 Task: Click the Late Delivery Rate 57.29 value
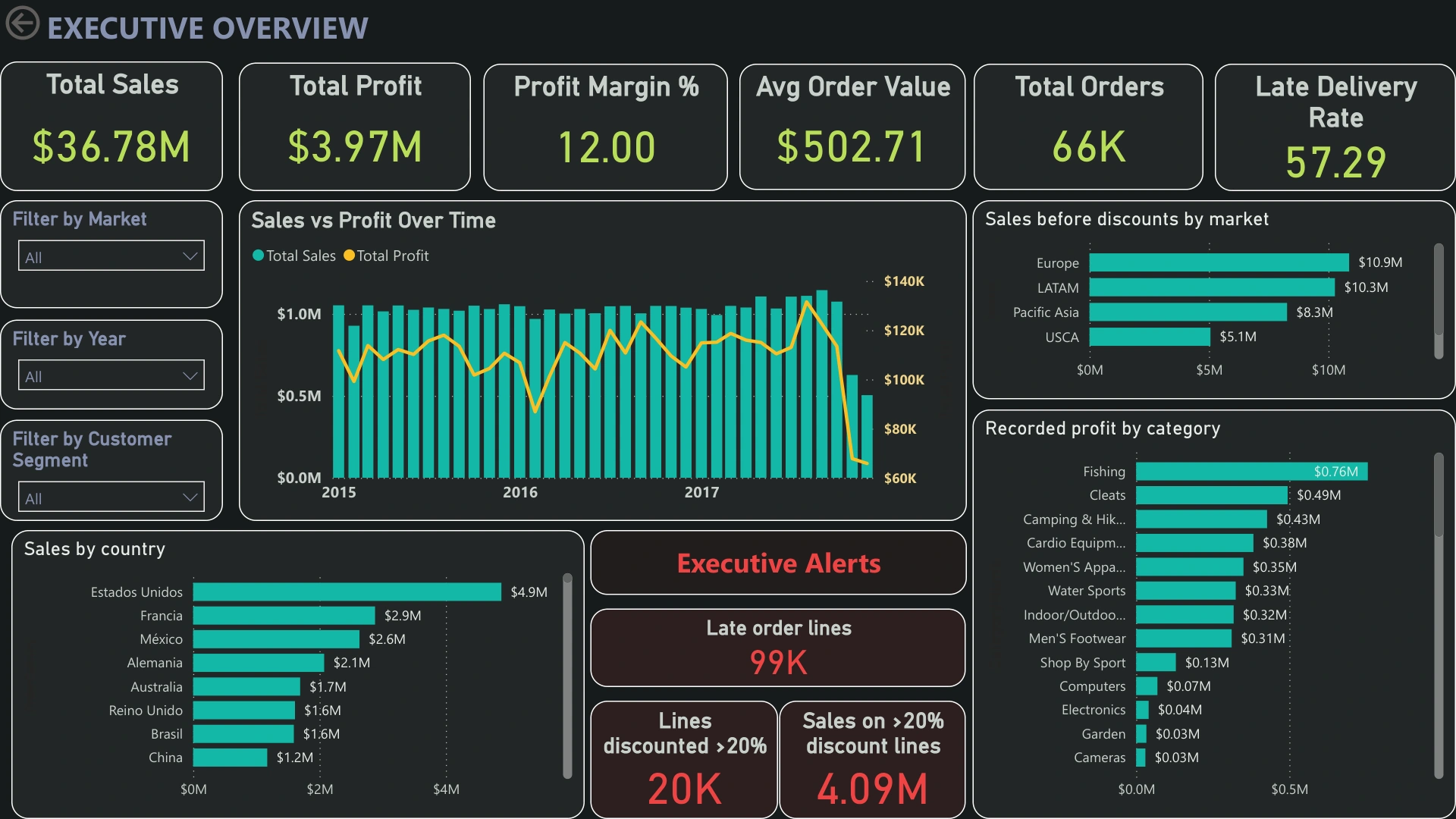click(1335, 162)
